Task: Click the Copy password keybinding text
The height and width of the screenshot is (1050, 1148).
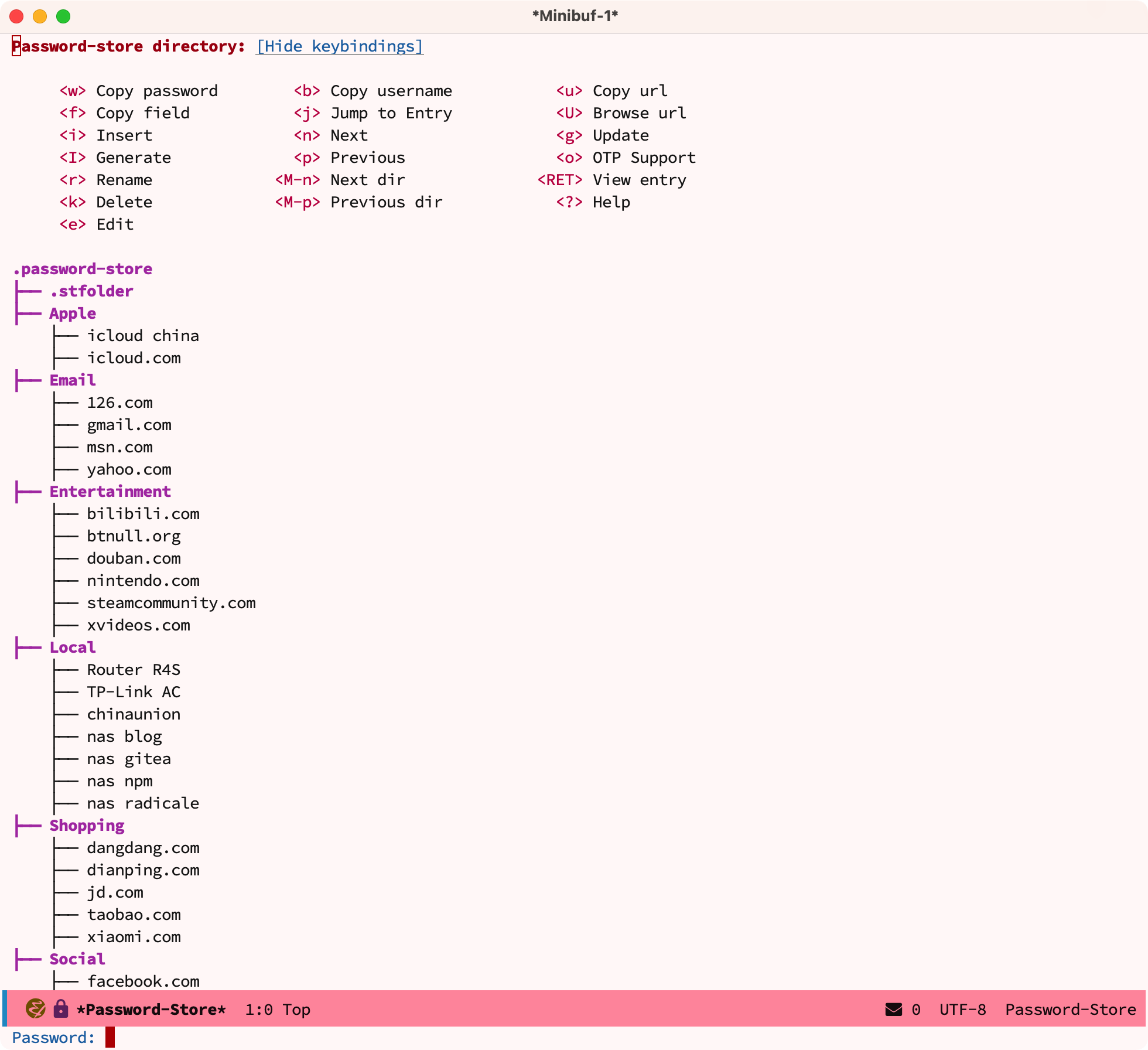Action: (x=157, y=91)
